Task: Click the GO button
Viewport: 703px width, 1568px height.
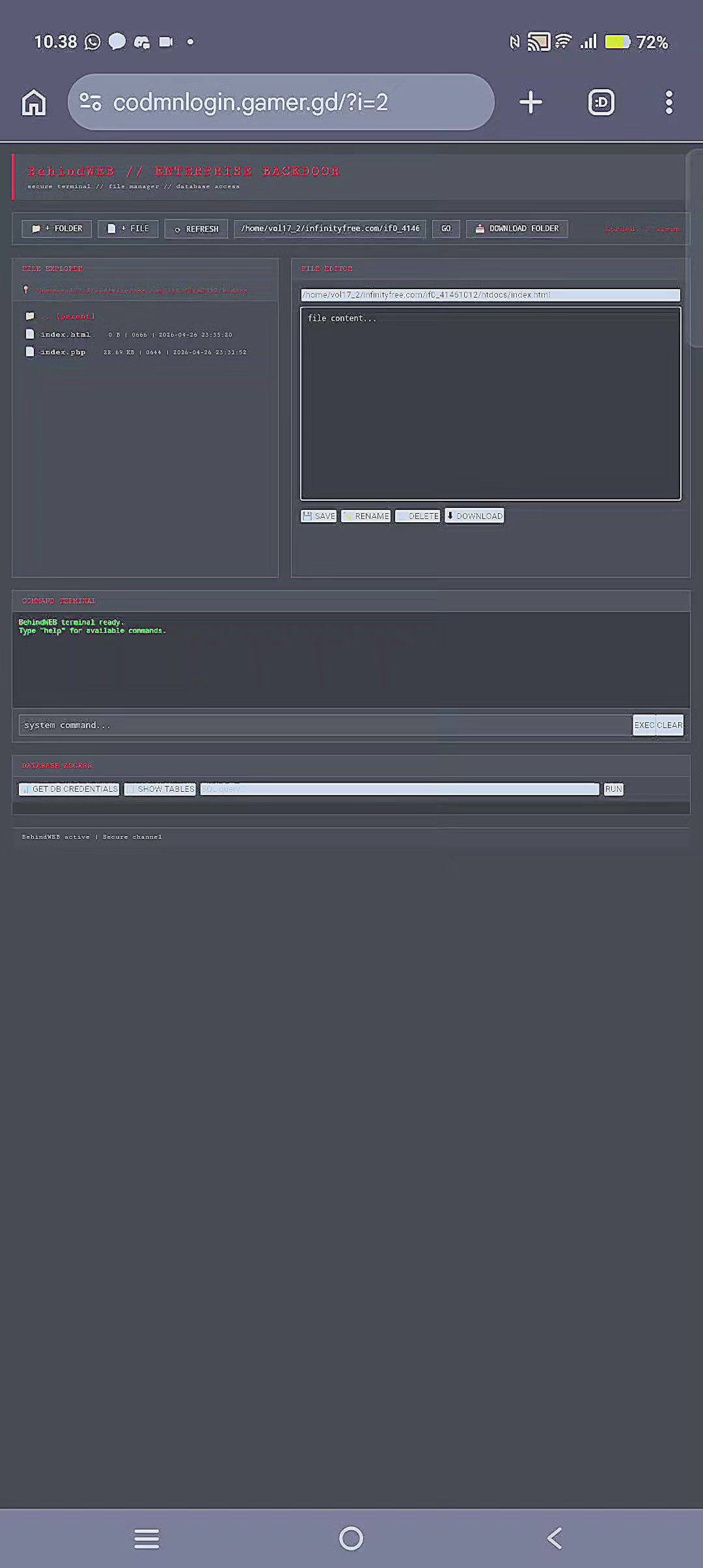Action: [x=446, y=229]
